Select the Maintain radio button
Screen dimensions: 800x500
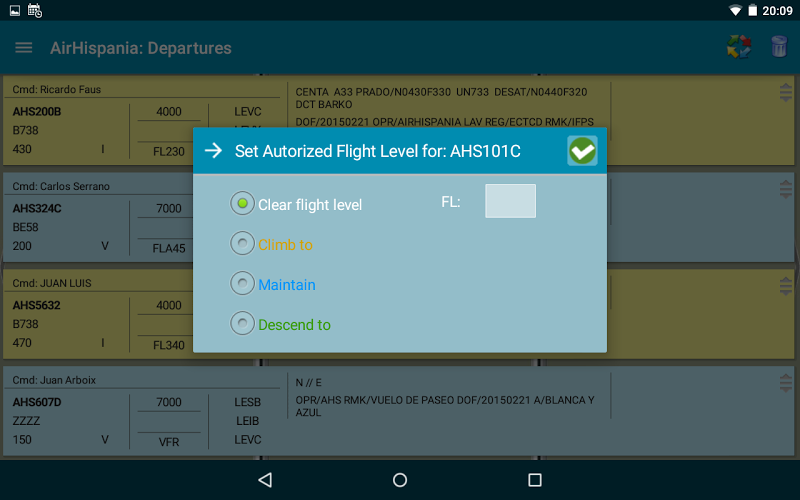242,283
